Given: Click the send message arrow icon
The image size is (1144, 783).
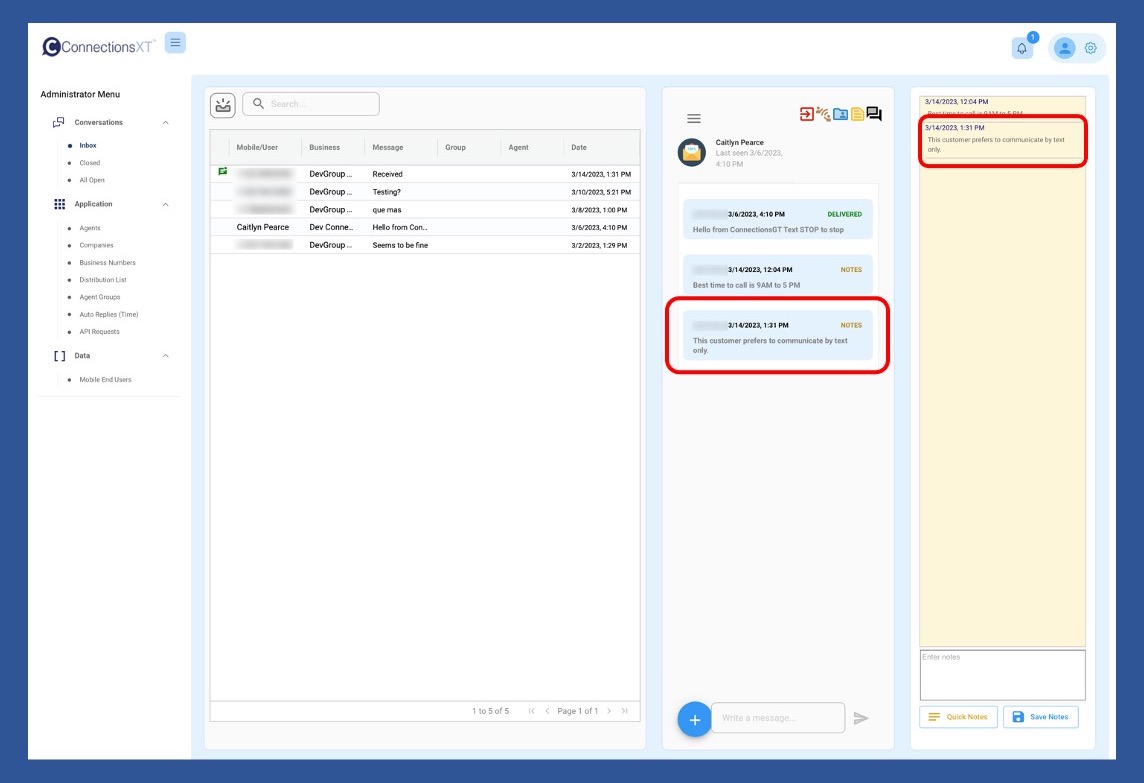Looking at the screenshot, I should [x=861, y=718].
